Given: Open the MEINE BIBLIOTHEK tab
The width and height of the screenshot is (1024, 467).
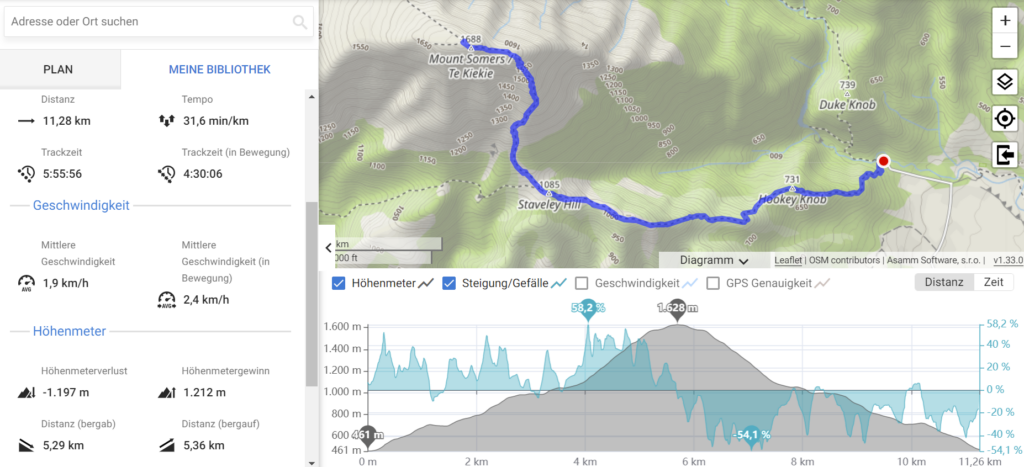Looking at the screenshot, I should pyautogui.click(x=219, y=69).
